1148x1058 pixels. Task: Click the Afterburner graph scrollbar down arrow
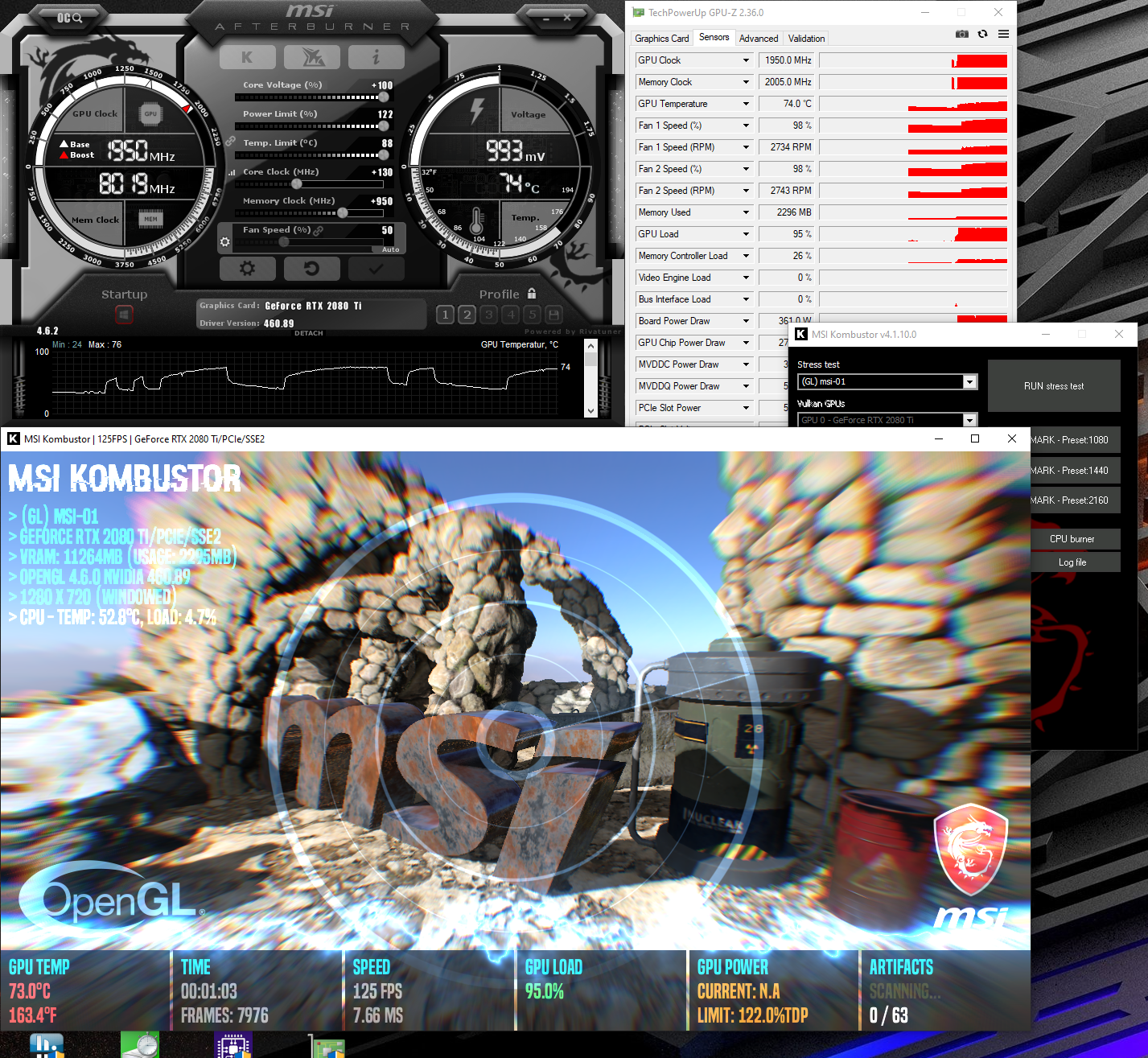click(x=591, y=410)
